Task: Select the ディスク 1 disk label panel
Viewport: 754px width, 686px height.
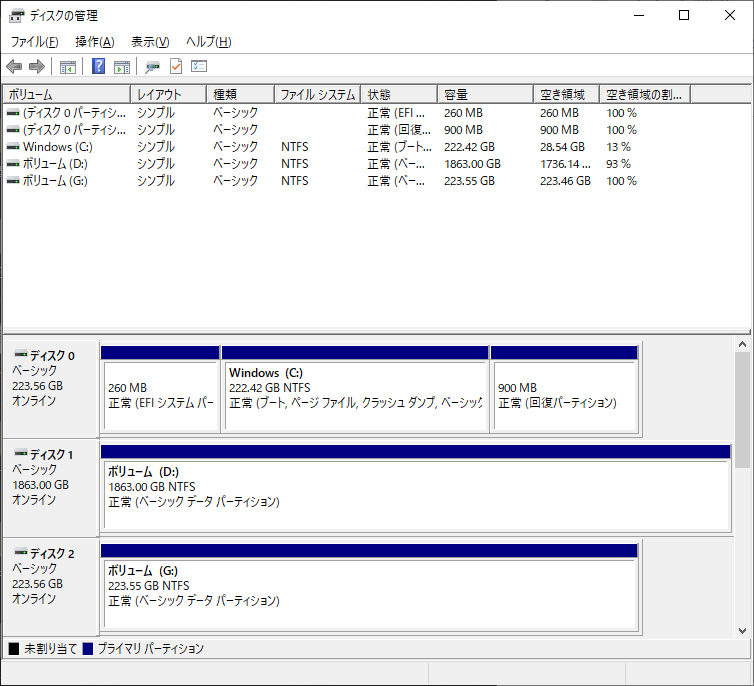Action: click(51, 488)
